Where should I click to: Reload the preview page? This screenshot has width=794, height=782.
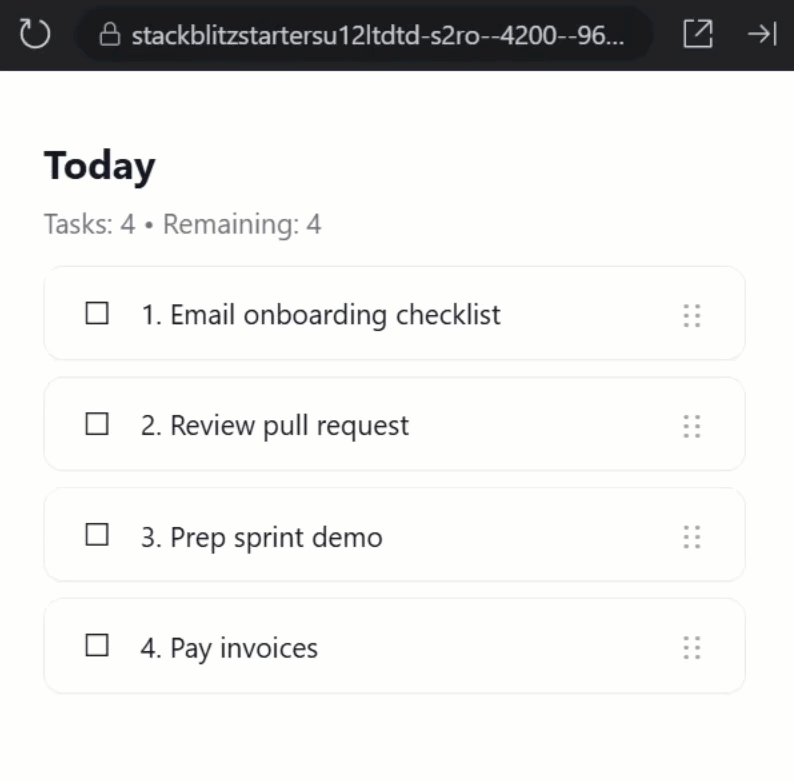35,35
